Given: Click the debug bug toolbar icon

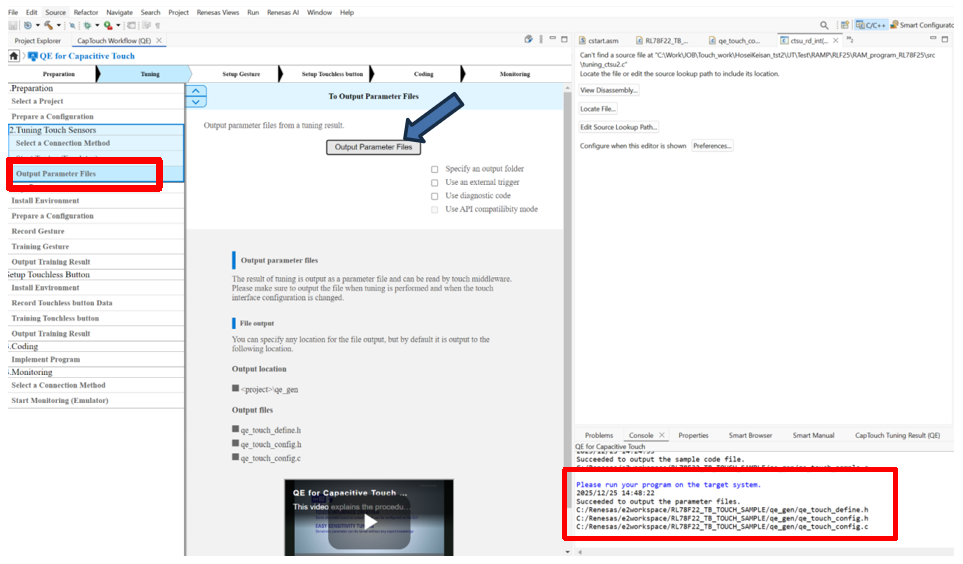Looking at the screenshot, I should coord(87,25).
